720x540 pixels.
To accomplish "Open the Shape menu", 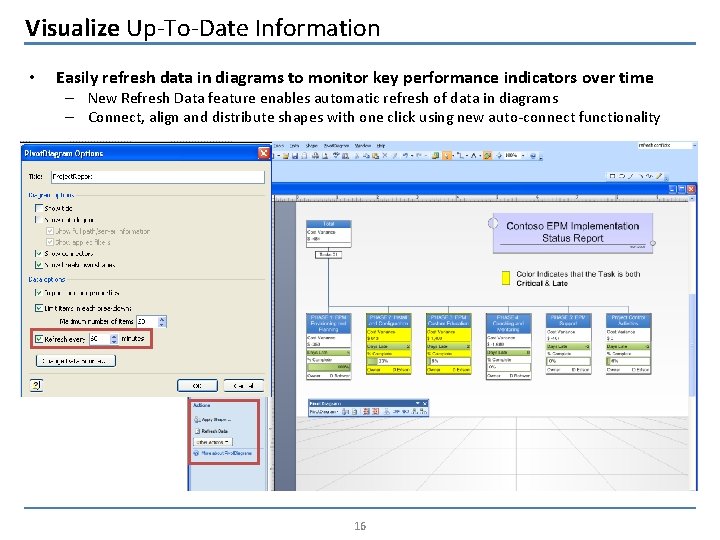I will coord(312,146).
